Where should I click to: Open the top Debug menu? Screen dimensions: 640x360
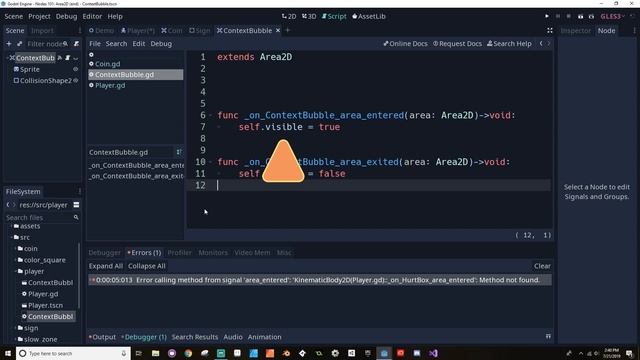click(x=66, y=16)
